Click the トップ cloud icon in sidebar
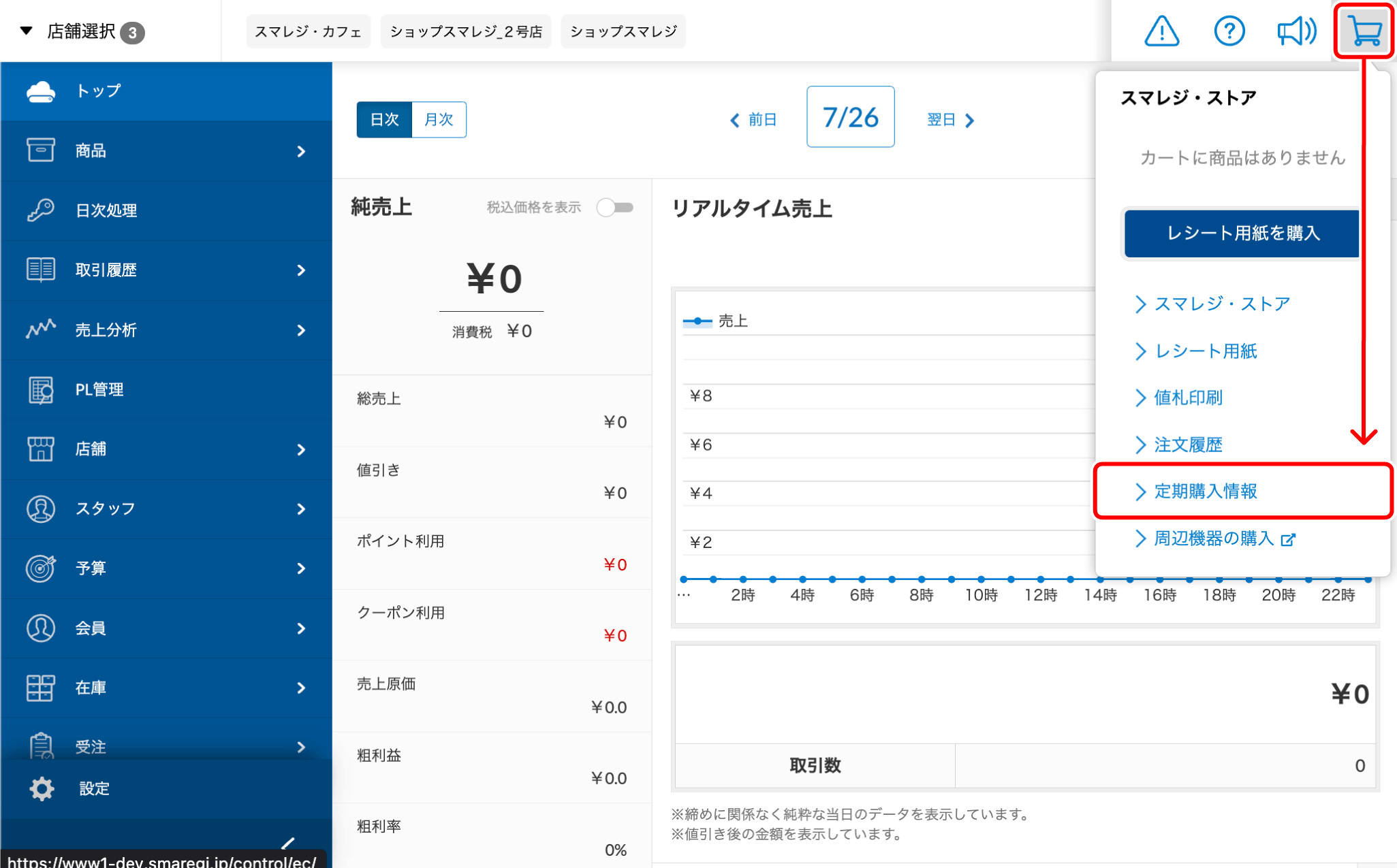The image size is (1397, 868). pyautogui.click(x=40, y=91)
